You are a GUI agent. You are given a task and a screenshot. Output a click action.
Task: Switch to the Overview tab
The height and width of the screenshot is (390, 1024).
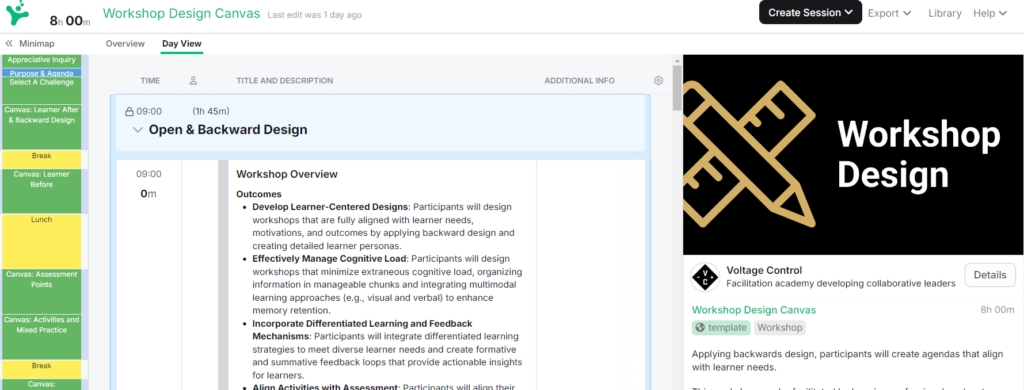point(125,44)
